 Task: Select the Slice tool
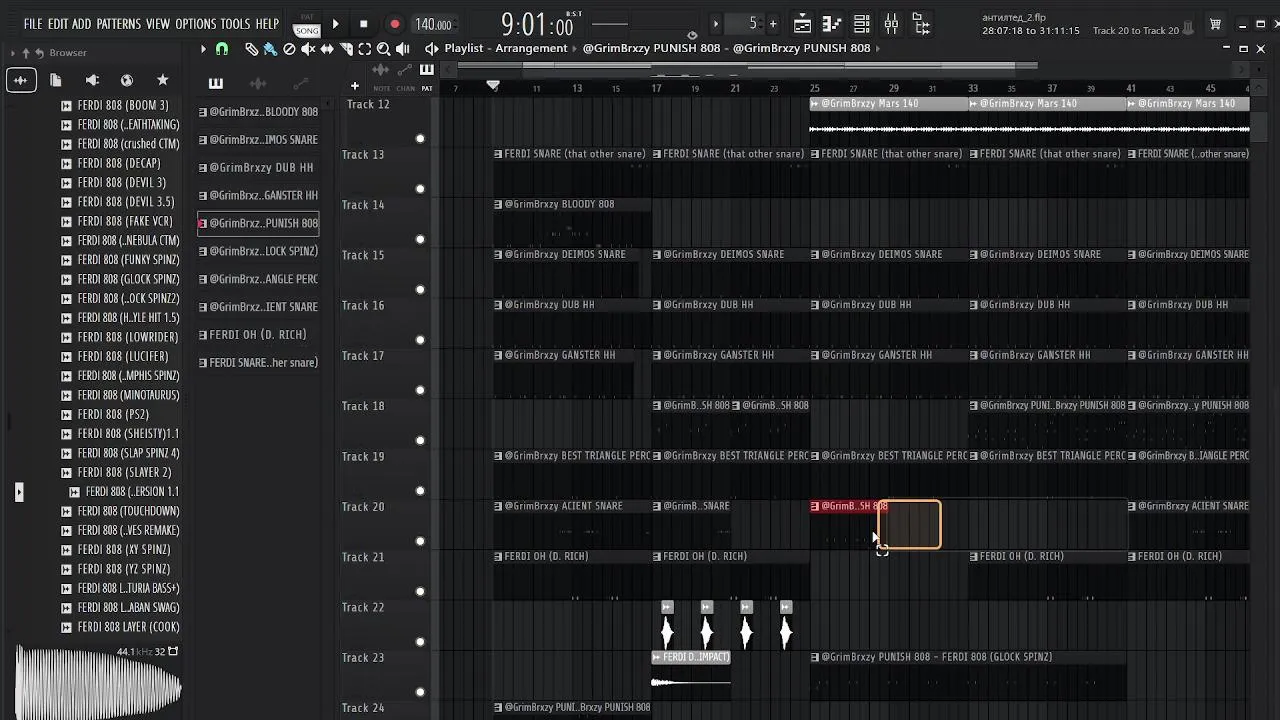tap(346, 48)
